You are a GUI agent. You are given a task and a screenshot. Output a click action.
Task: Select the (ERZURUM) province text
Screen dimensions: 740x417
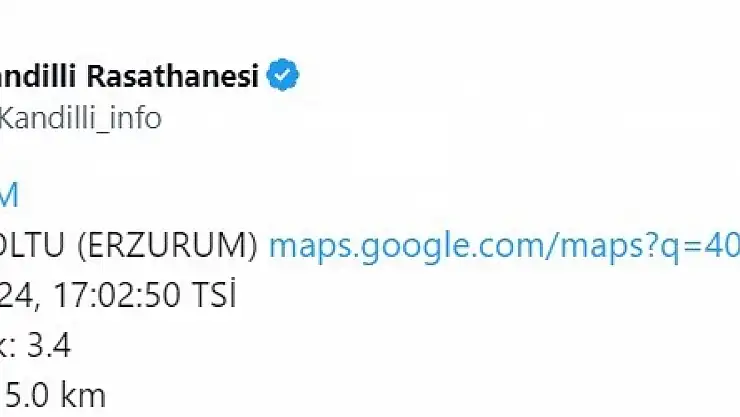[168, 245]
